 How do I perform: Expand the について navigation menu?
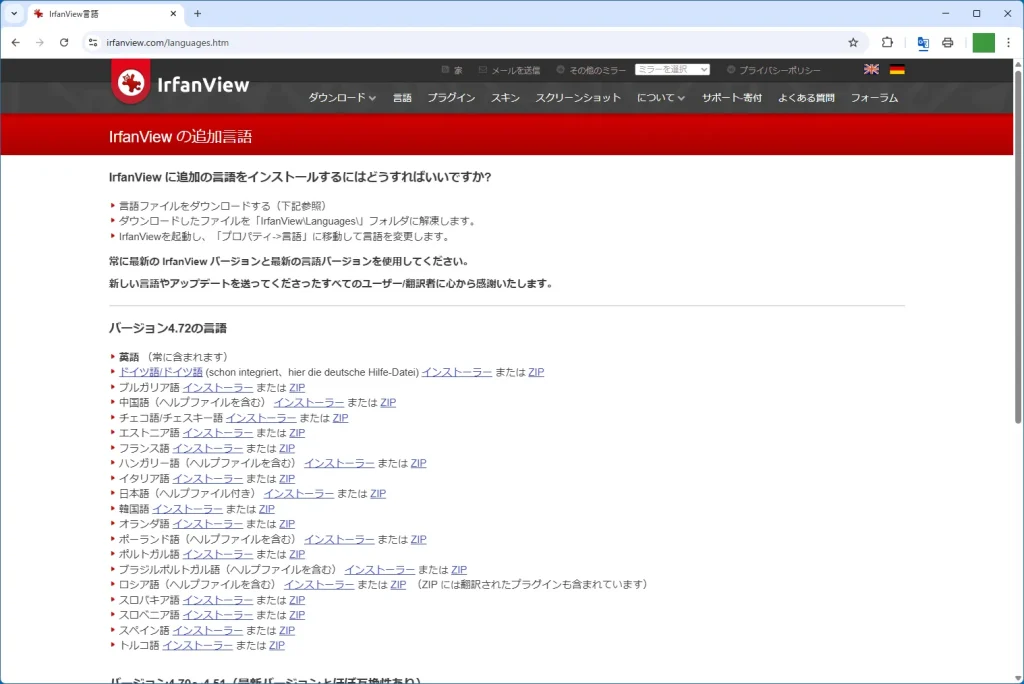pos(660,98)
